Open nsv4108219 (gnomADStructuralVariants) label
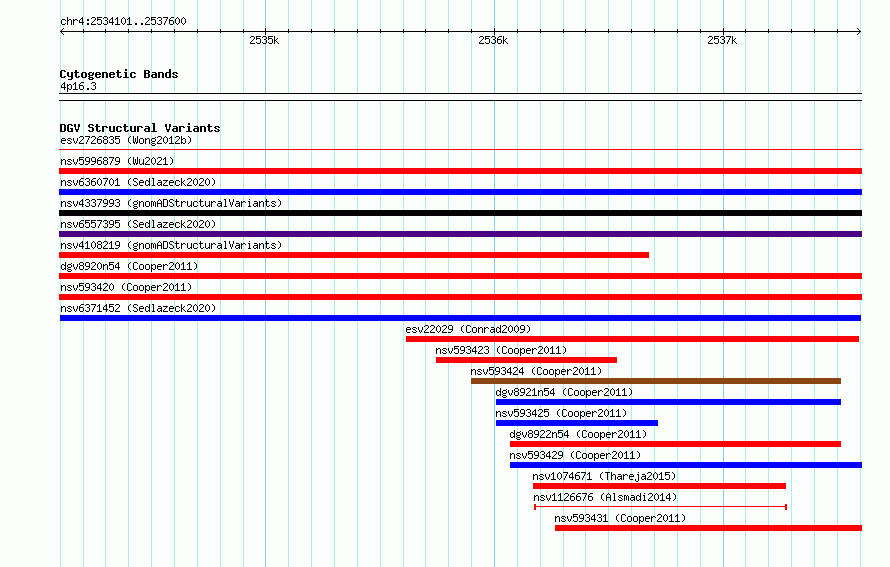The height and width of the screenshot is (567, 890). coord(171,245)
